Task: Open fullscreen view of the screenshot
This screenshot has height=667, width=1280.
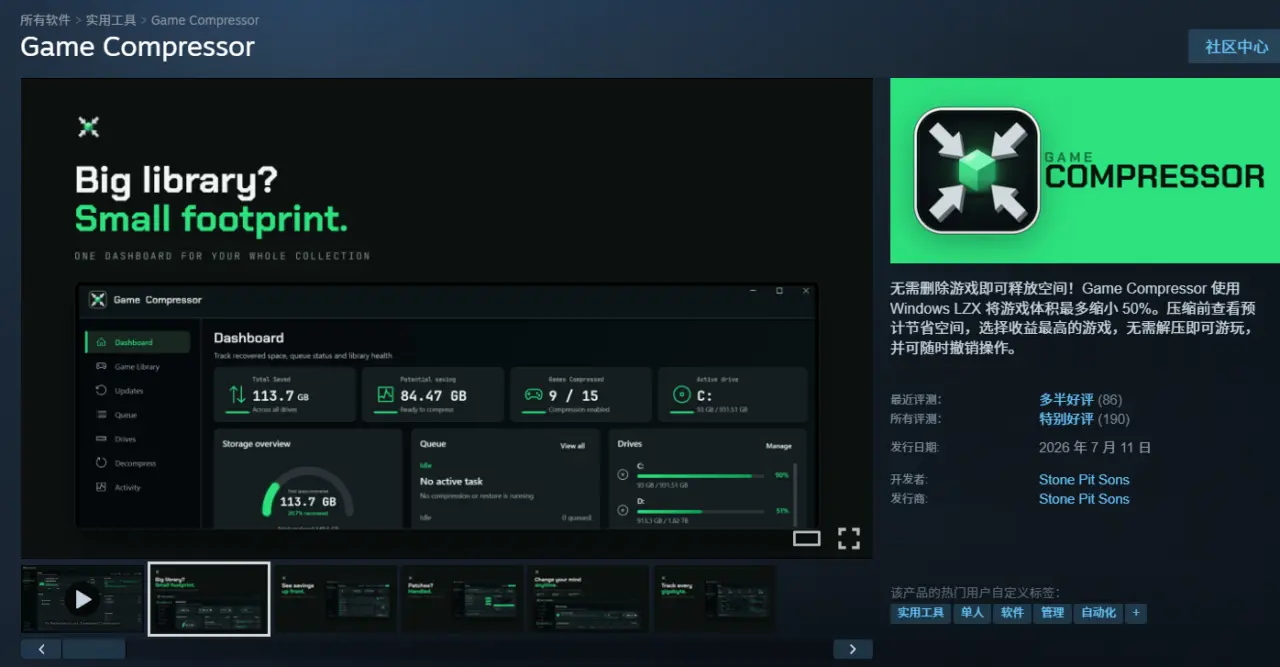Action: pos(848,539)
